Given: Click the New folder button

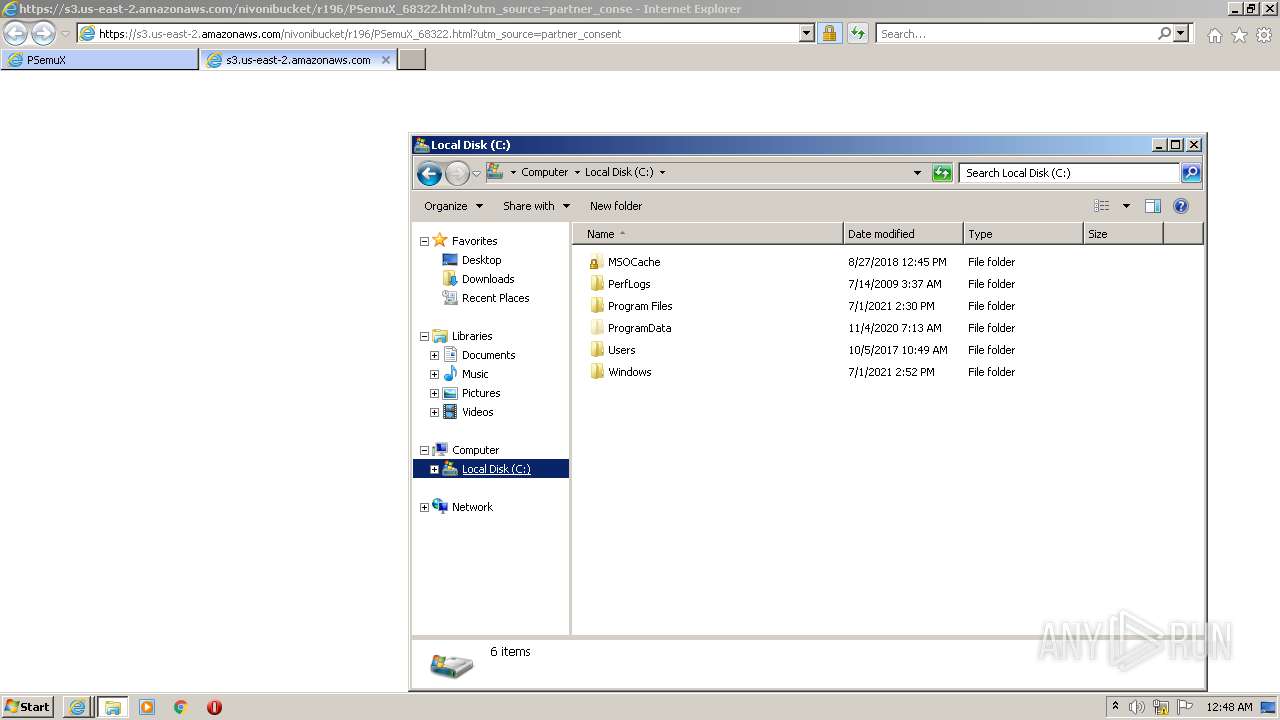Looking at the screenshot, I should [616, 206].
